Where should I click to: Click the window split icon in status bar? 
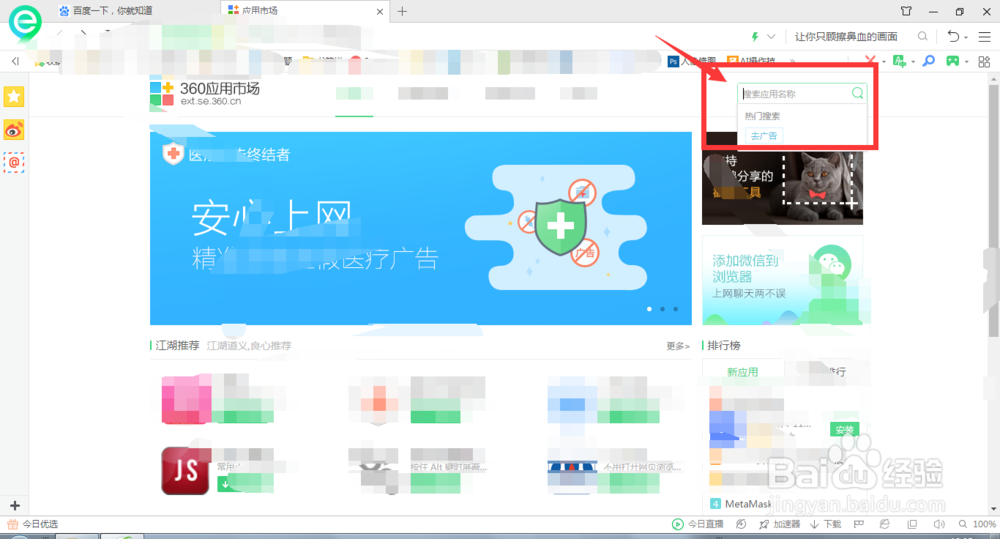coord(912,524)
